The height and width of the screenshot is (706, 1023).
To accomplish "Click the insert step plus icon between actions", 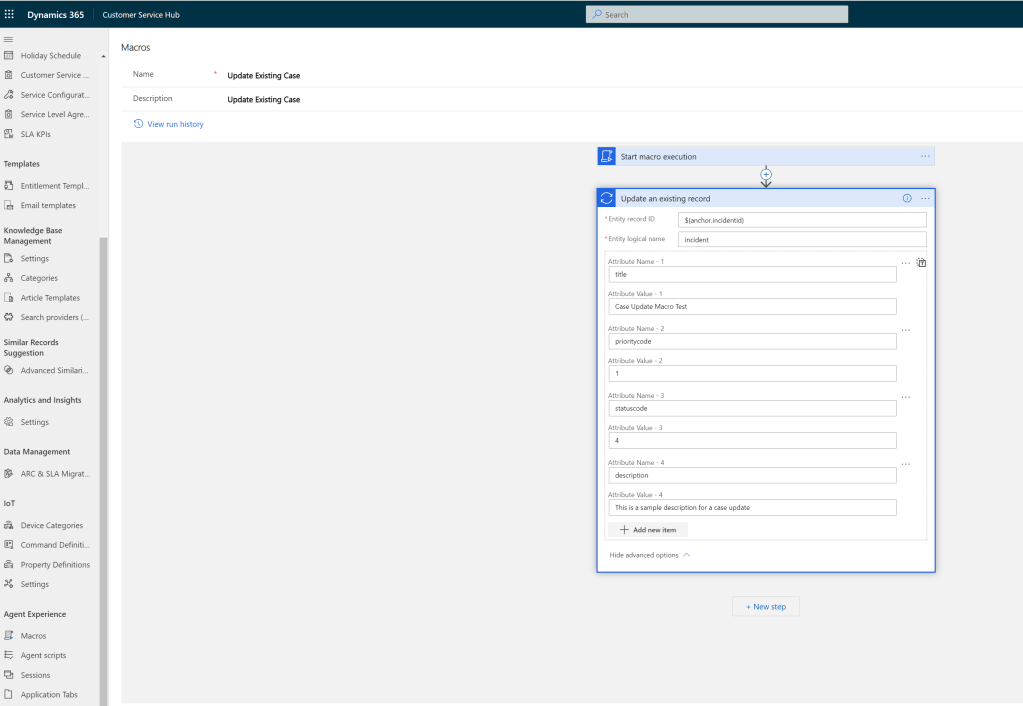I will point(766,174).
